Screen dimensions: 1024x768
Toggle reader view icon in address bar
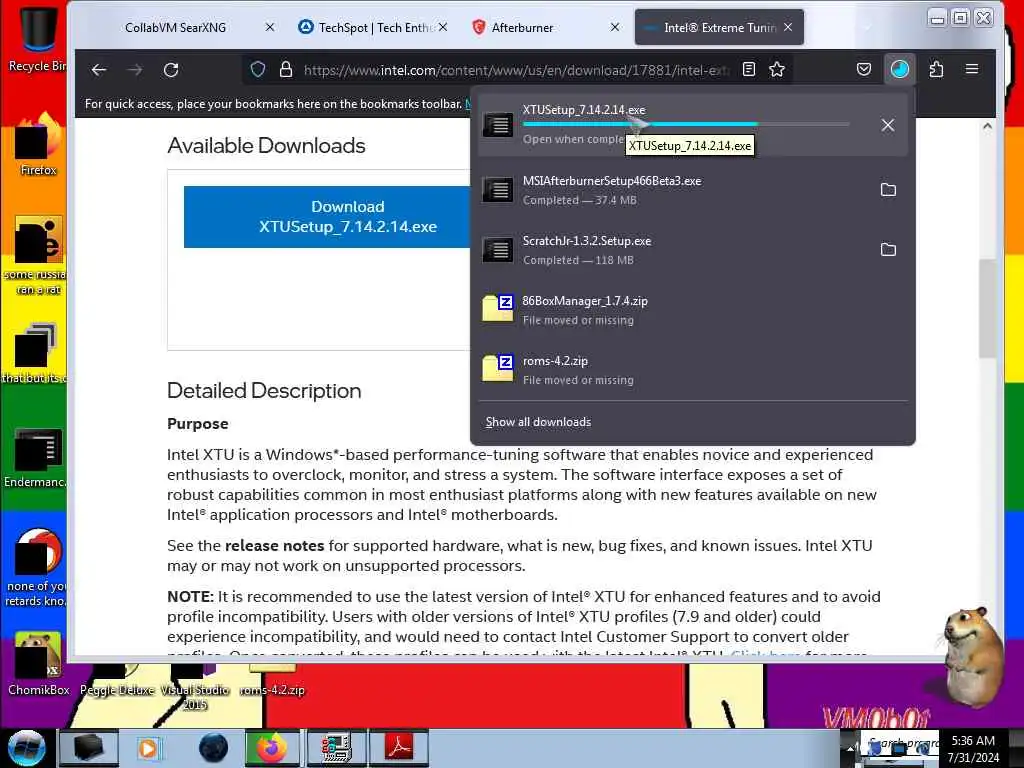(x=749, y=69)
